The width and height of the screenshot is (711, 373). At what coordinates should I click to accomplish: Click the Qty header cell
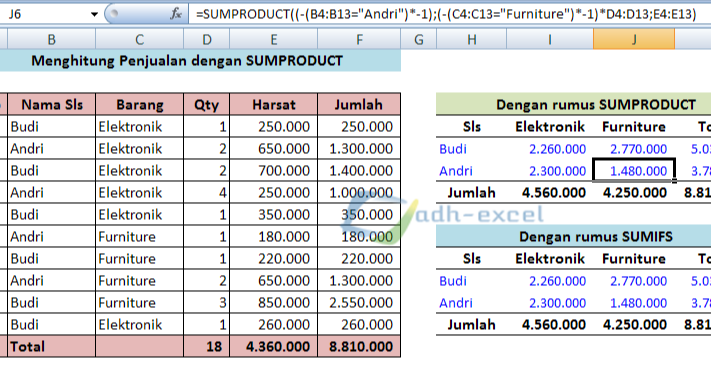[207, 104]
